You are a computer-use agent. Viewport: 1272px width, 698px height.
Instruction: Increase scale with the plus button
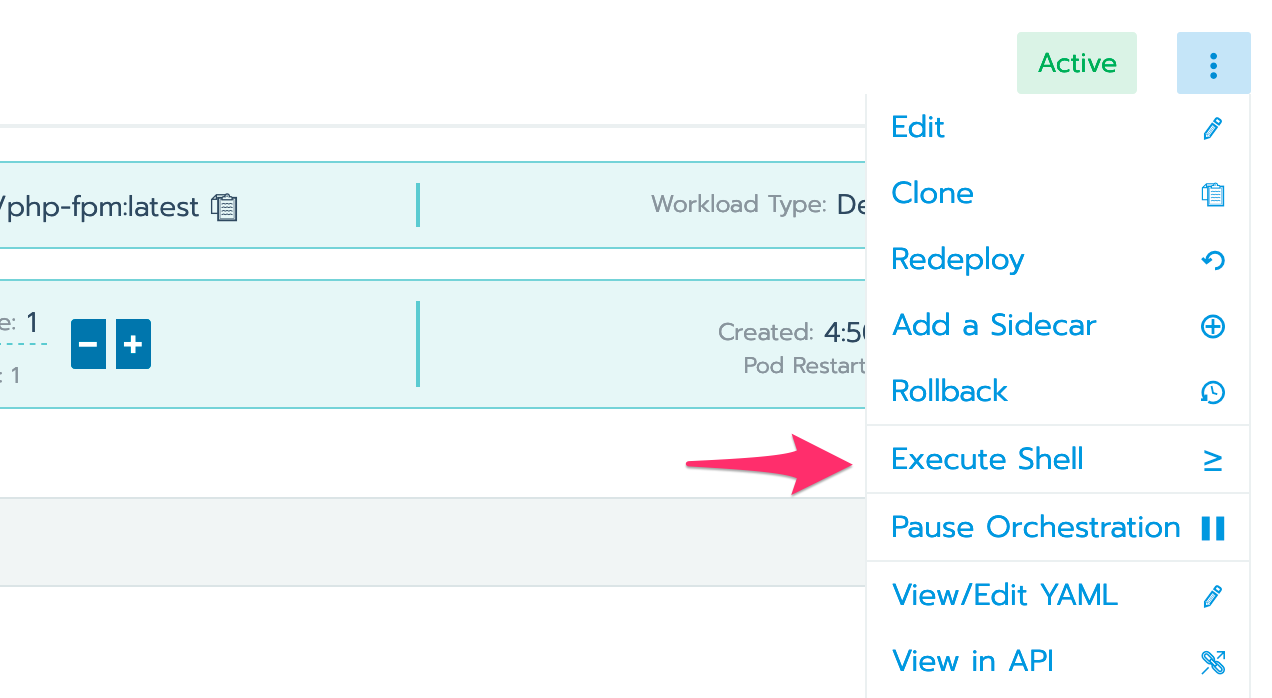[133, 345]
